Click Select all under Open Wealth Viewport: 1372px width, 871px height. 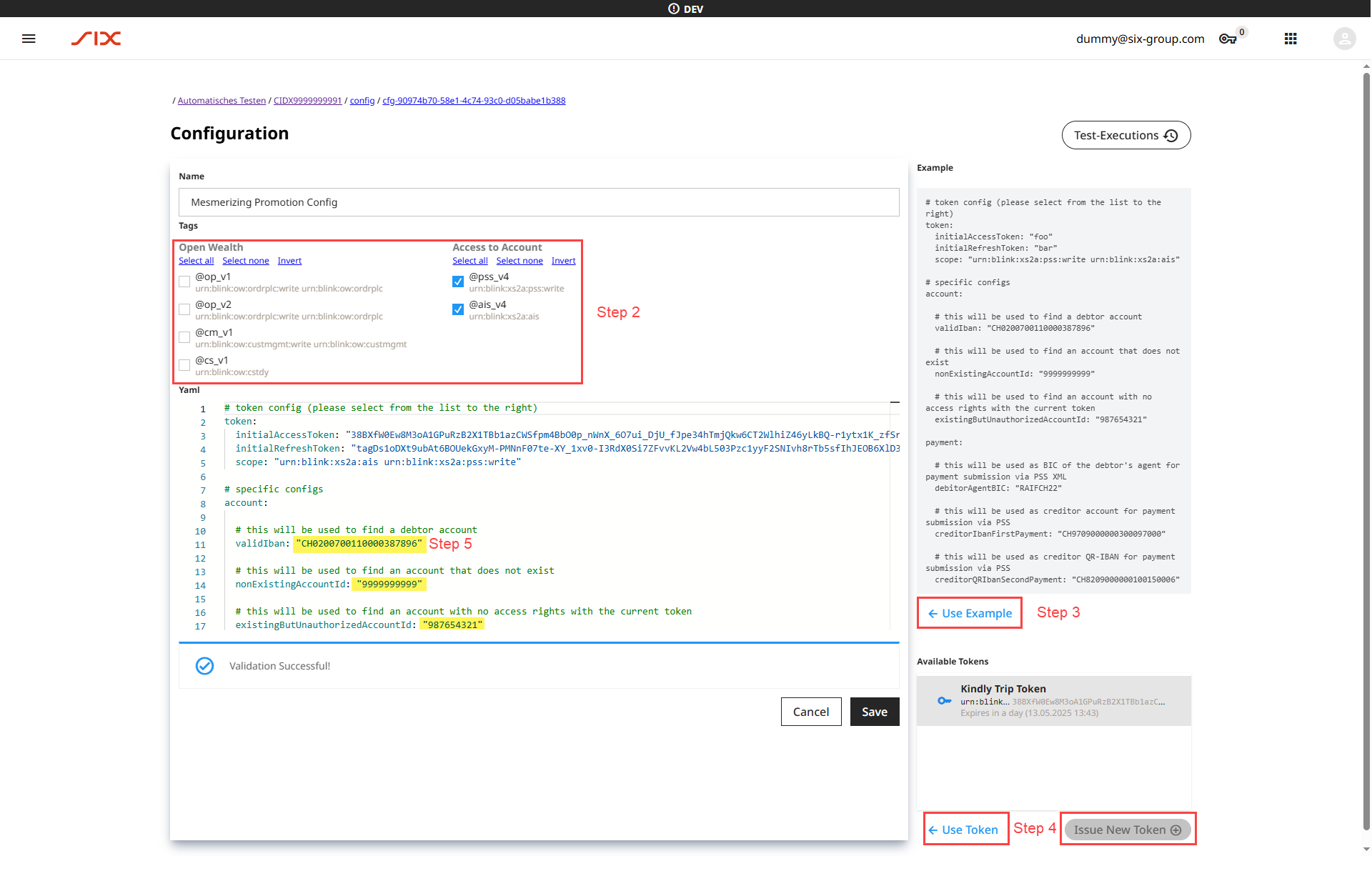pyautogui.click(x=197, y=261)
